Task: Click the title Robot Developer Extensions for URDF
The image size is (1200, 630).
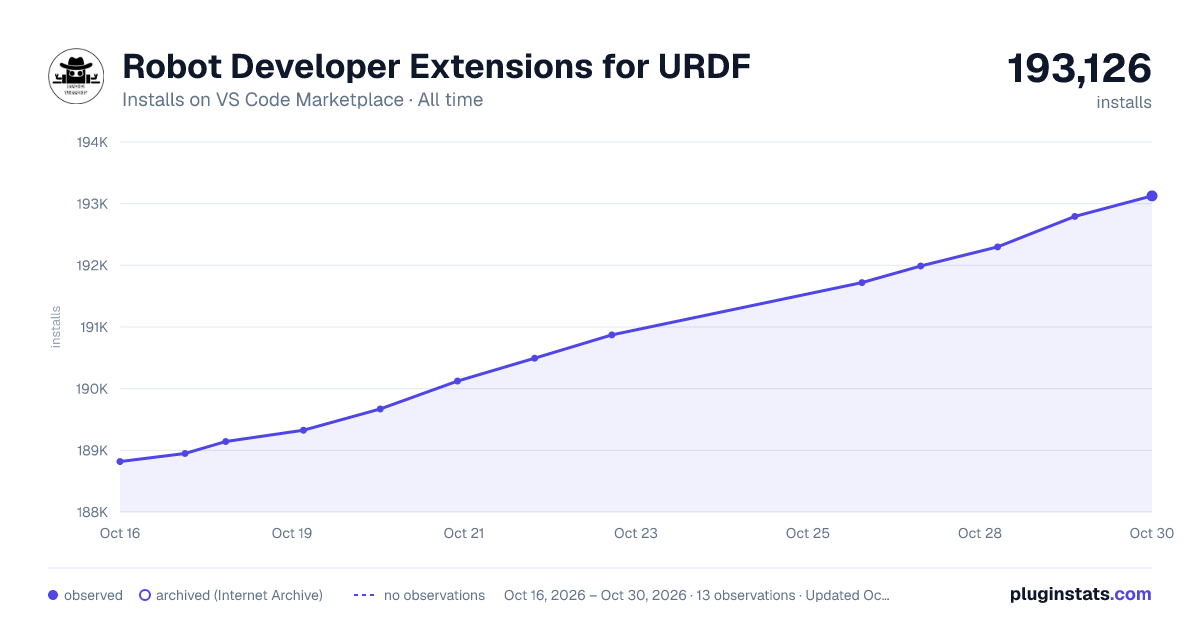Action: click(x=436, y=67)
